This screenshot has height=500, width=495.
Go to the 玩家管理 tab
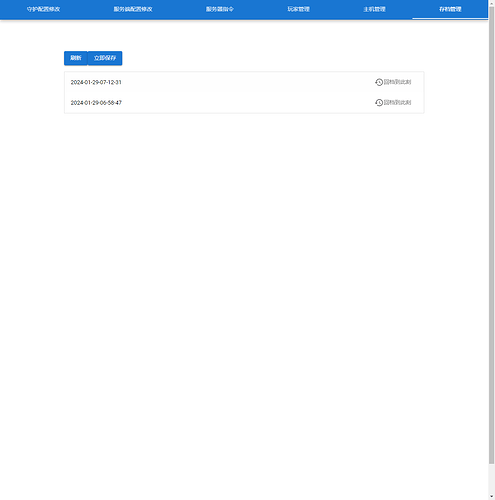pyautogui.click(x=299, y=9)
